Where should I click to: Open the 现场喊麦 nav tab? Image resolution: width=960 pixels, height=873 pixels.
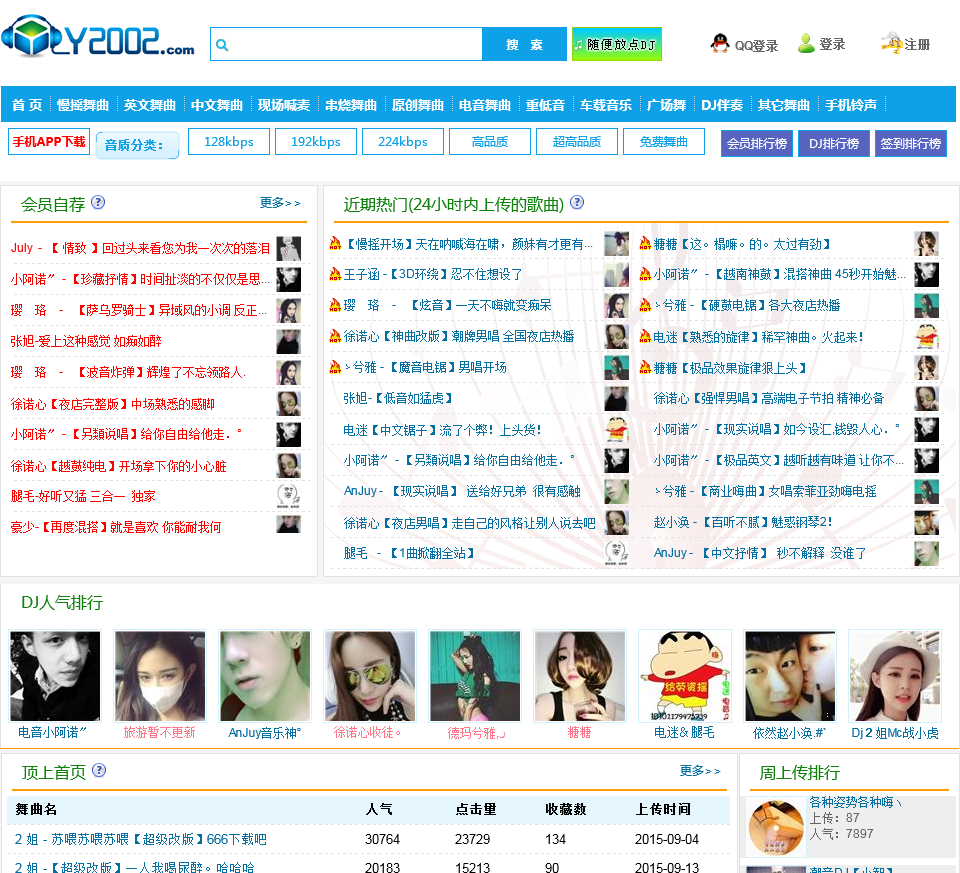click(x=284, y=105)
